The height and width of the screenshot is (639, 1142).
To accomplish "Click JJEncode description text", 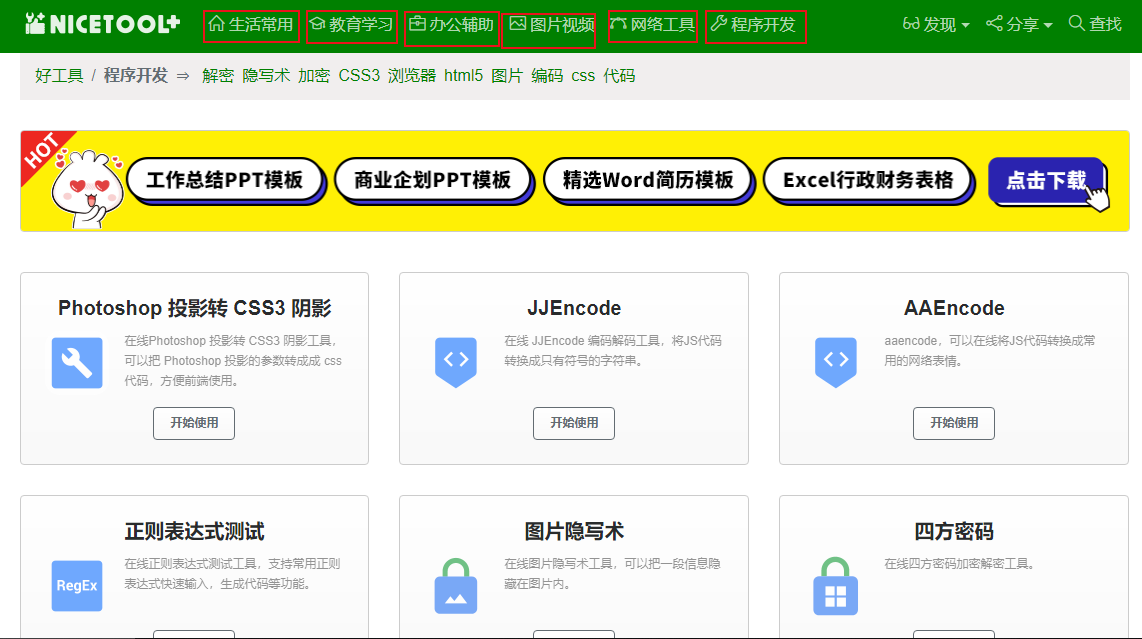I will pos(613,350).
